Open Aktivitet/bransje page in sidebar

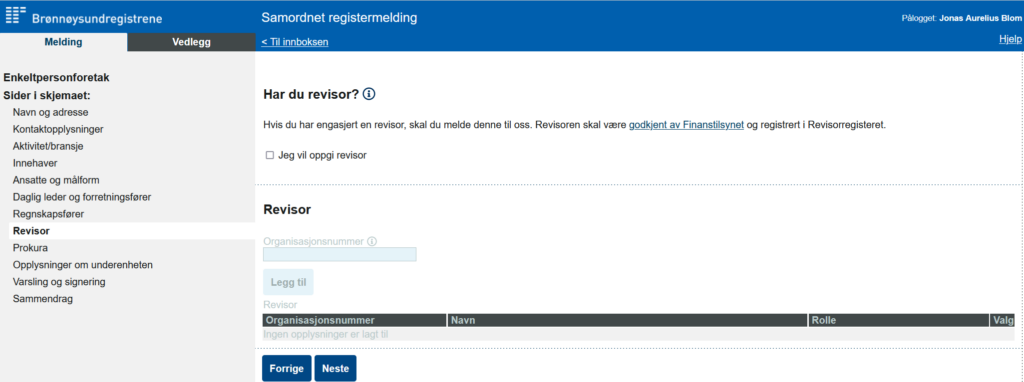click(48, 146)
